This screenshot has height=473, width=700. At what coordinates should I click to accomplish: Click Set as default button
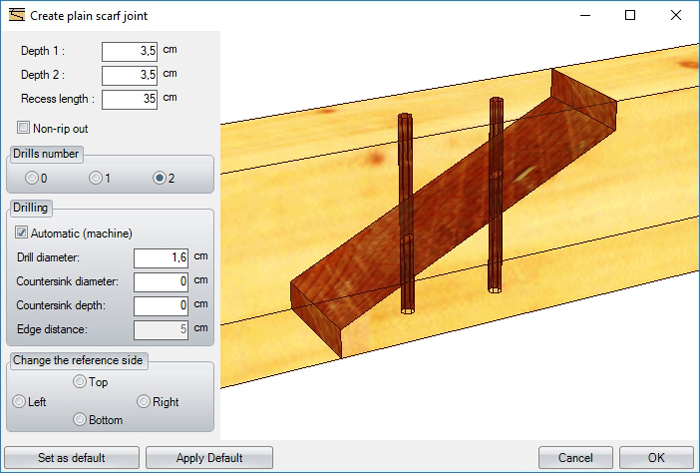[72, 458]
